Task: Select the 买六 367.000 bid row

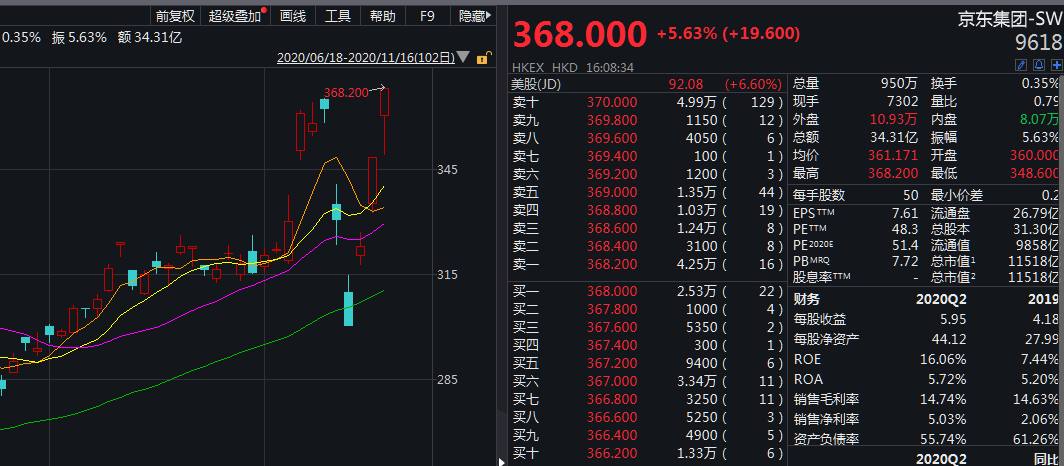Action: (647, 381)
